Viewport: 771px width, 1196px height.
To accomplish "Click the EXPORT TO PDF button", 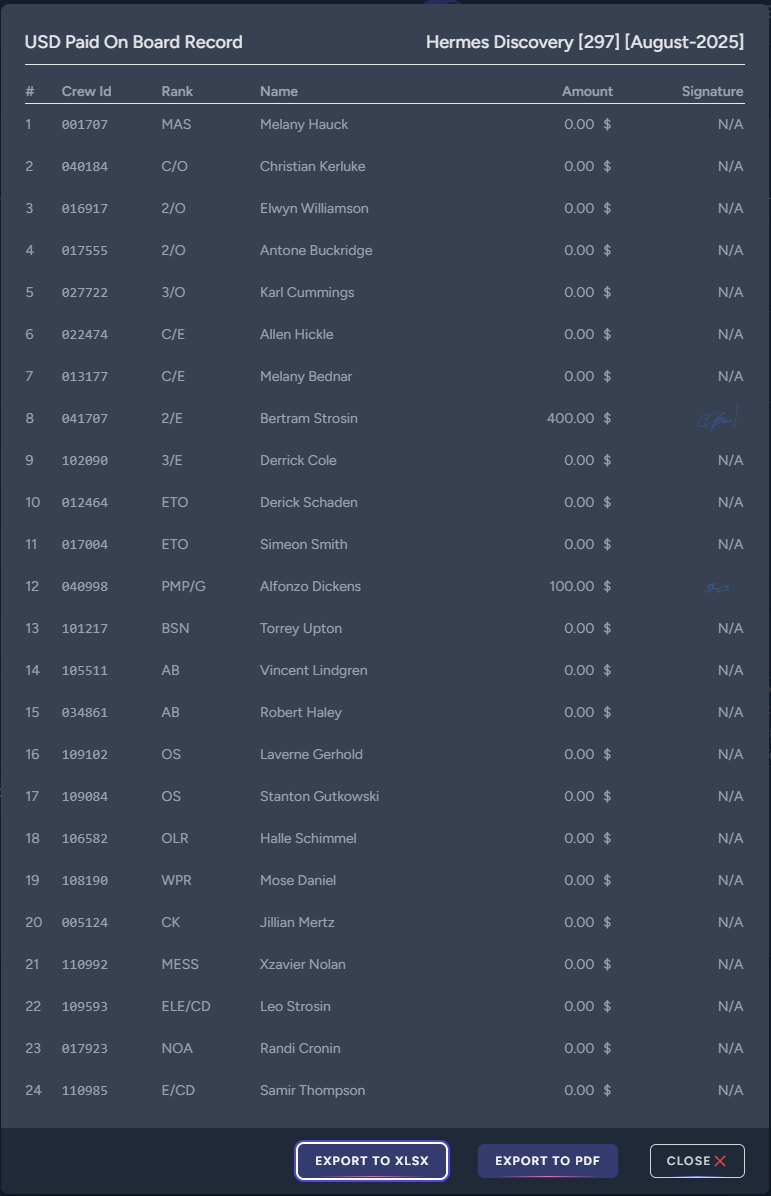I will pyautogui.click(x=548, y=1161).
